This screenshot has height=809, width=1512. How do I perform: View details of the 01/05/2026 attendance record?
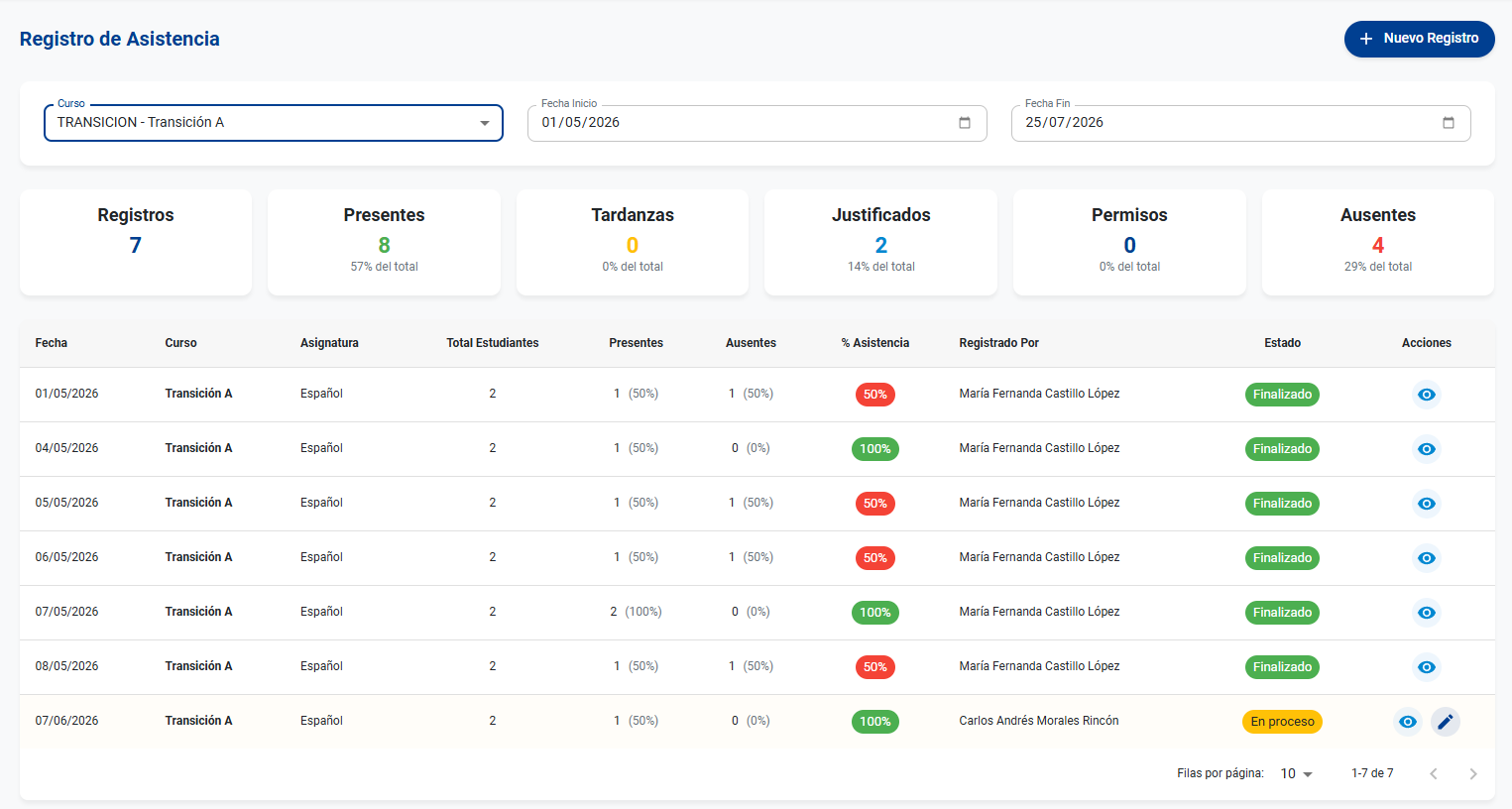[1426, 395]
